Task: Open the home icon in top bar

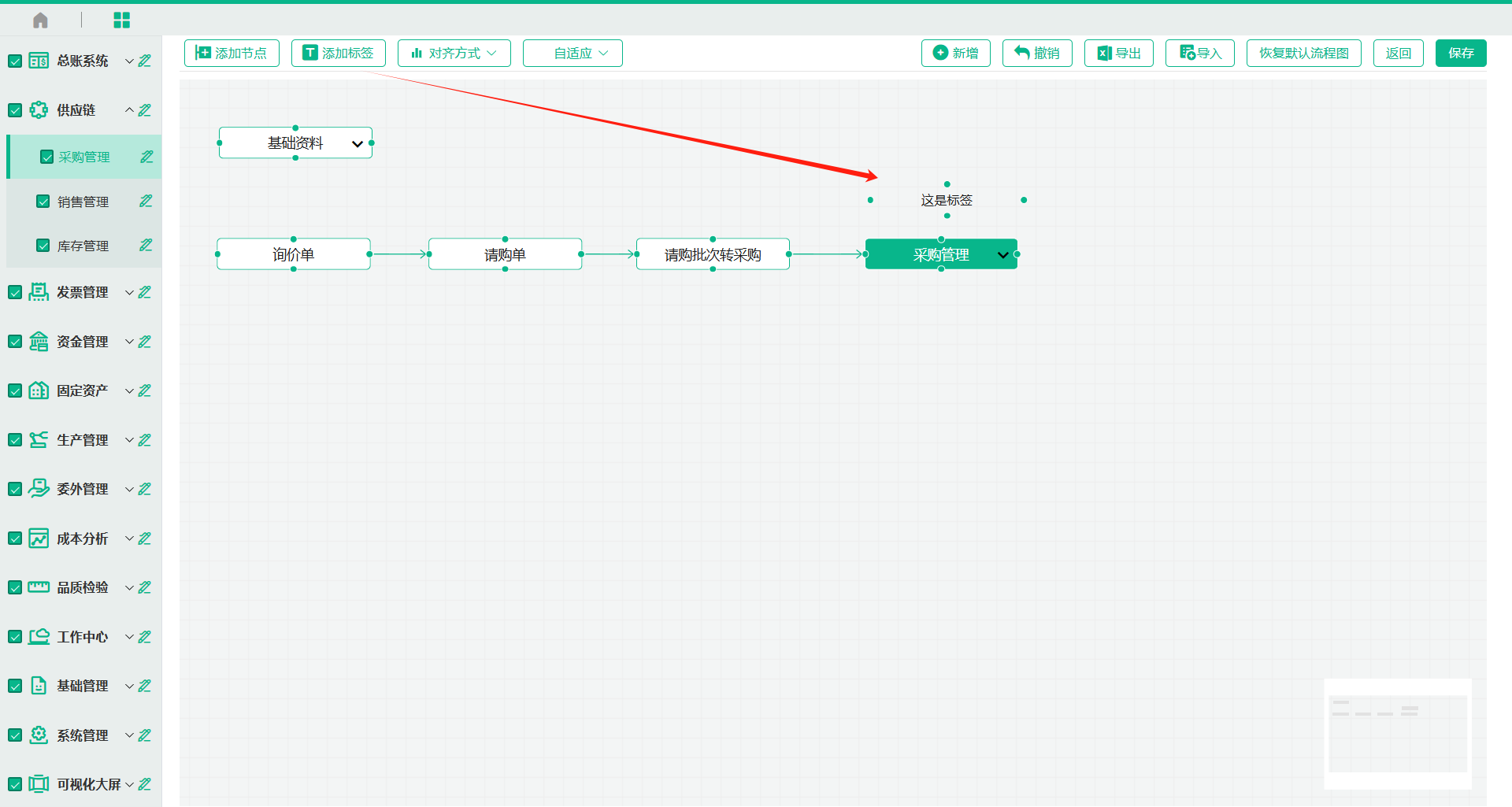Action: [x=40, y=20]
